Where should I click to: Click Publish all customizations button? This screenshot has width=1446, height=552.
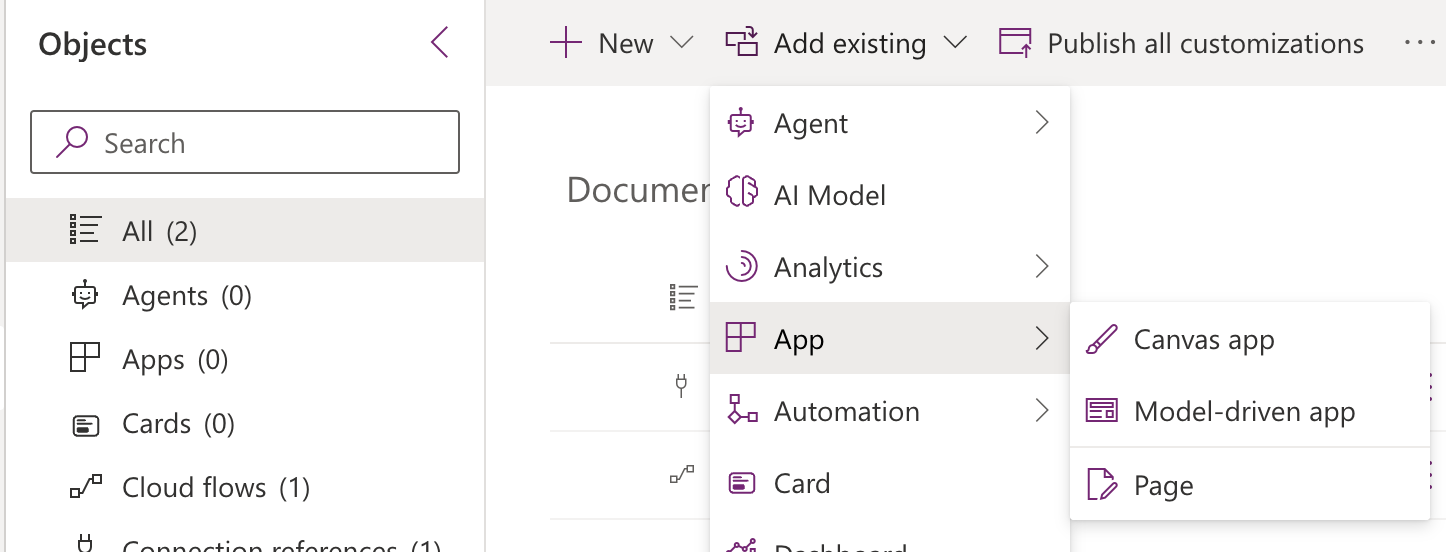tap(1181, 43)
